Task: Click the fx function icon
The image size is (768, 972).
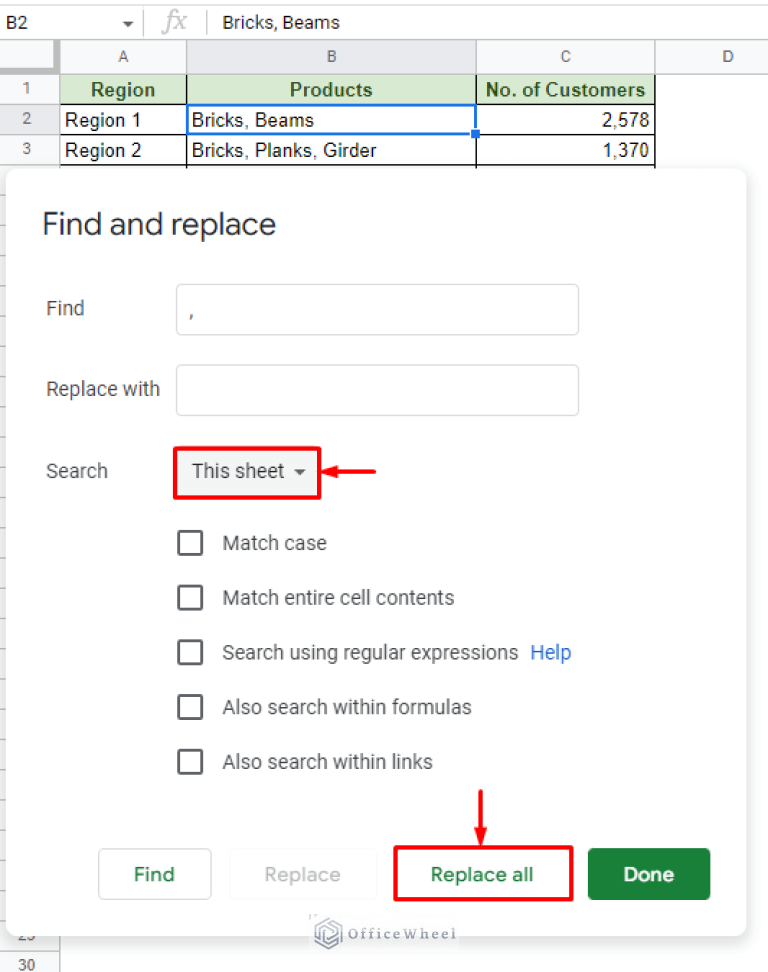Action: 176,22
